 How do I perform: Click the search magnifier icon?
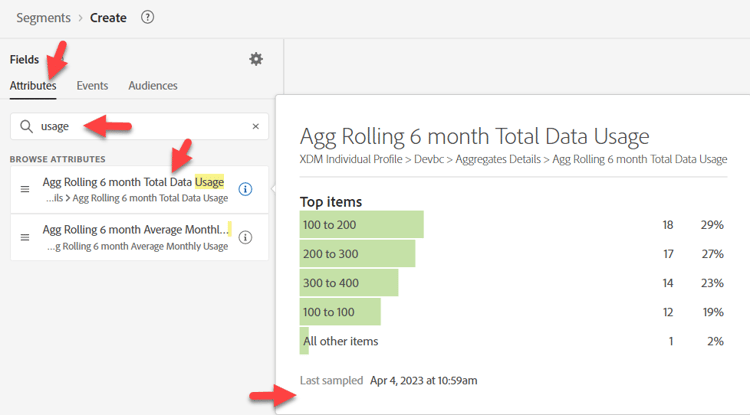pyautogui.click(x=26, y=126)
